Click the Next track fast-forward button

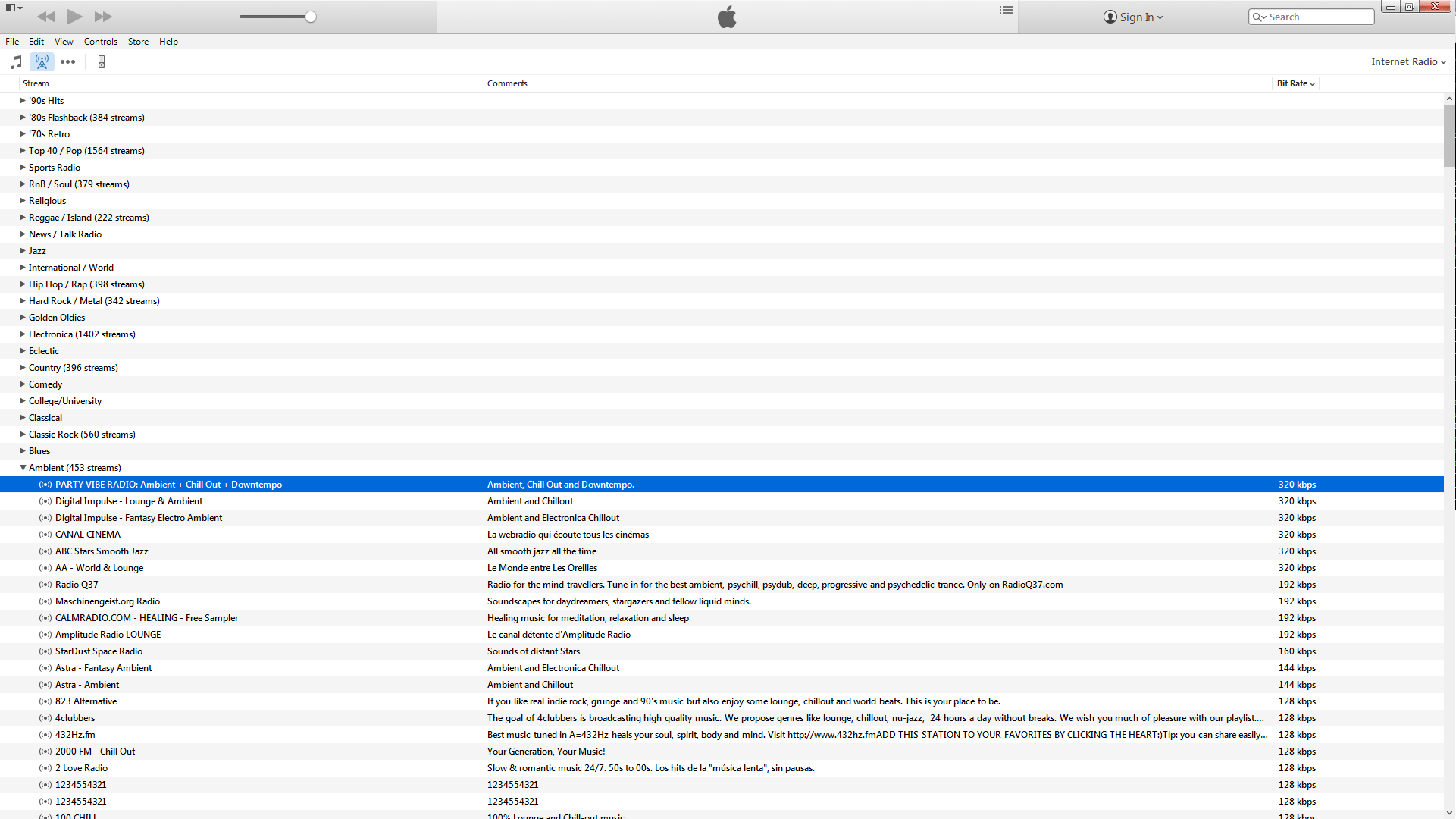point(103,17)
